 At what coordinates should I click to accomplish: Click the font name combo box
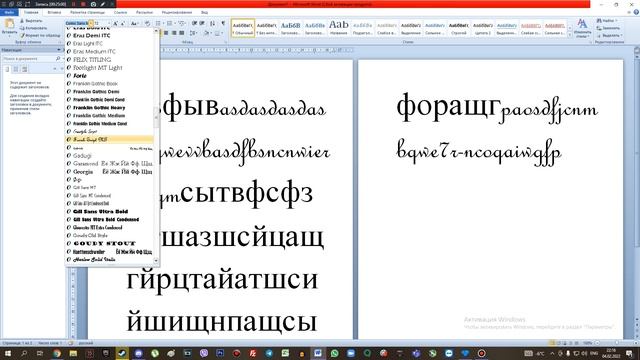77,23
